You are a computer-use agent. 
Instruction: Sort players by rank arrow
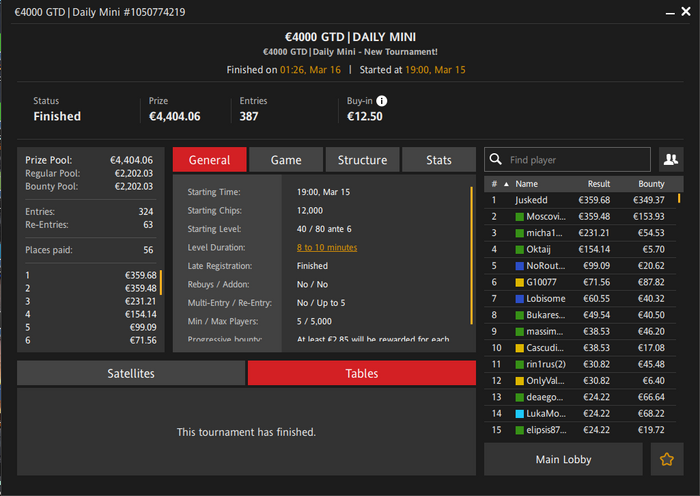click(506, 184)
